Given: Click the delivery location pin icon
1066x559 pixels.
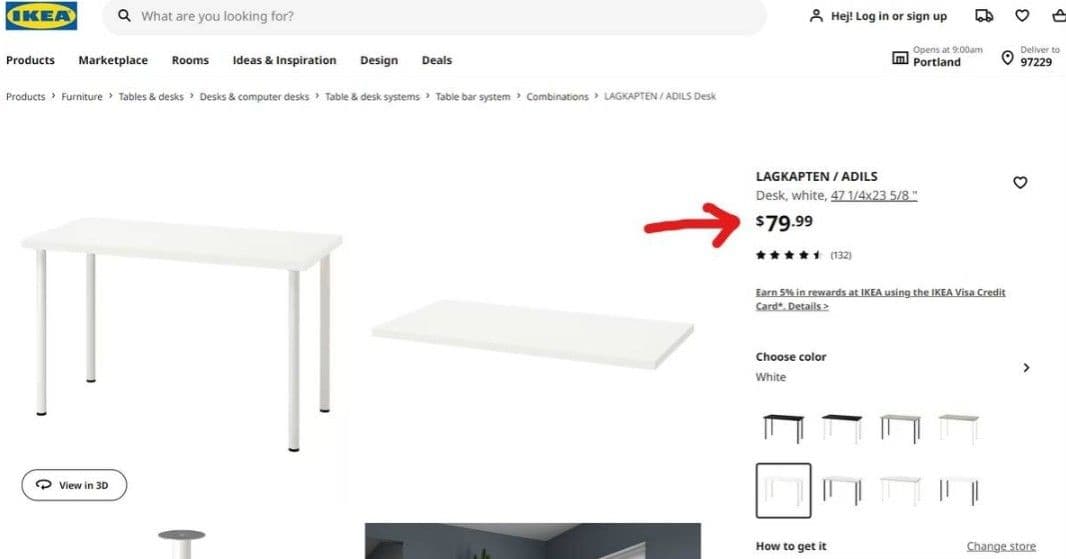Looking at the screenshot, I should (x=1008, y=58).
